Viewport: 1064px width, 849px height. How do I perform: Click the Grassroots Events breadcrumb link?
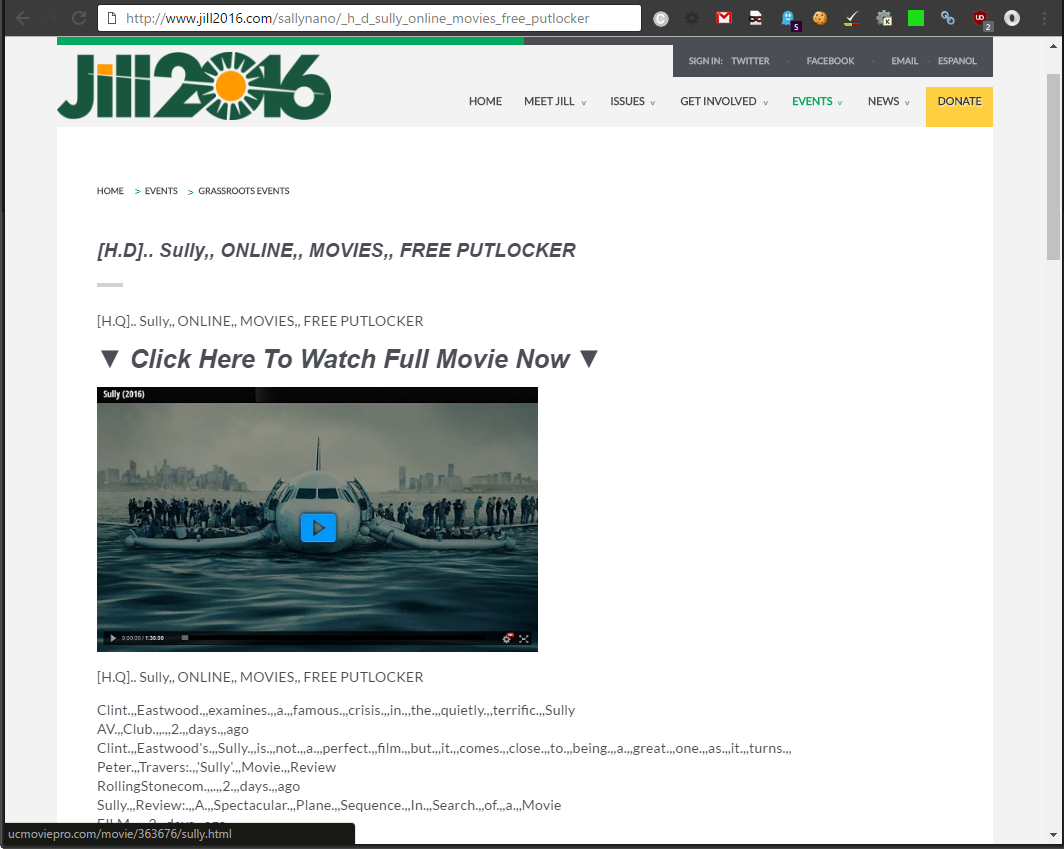(x=244, y=191)
